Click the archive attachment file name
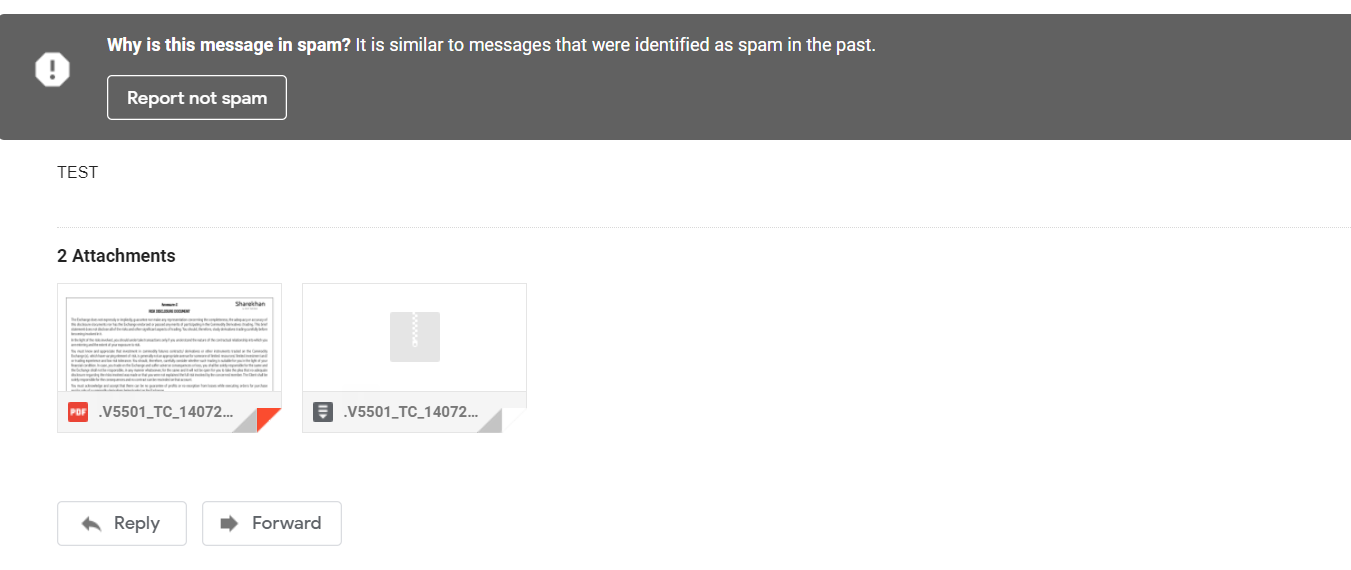Screen dimensions: 1351x570 coord(410,412)
